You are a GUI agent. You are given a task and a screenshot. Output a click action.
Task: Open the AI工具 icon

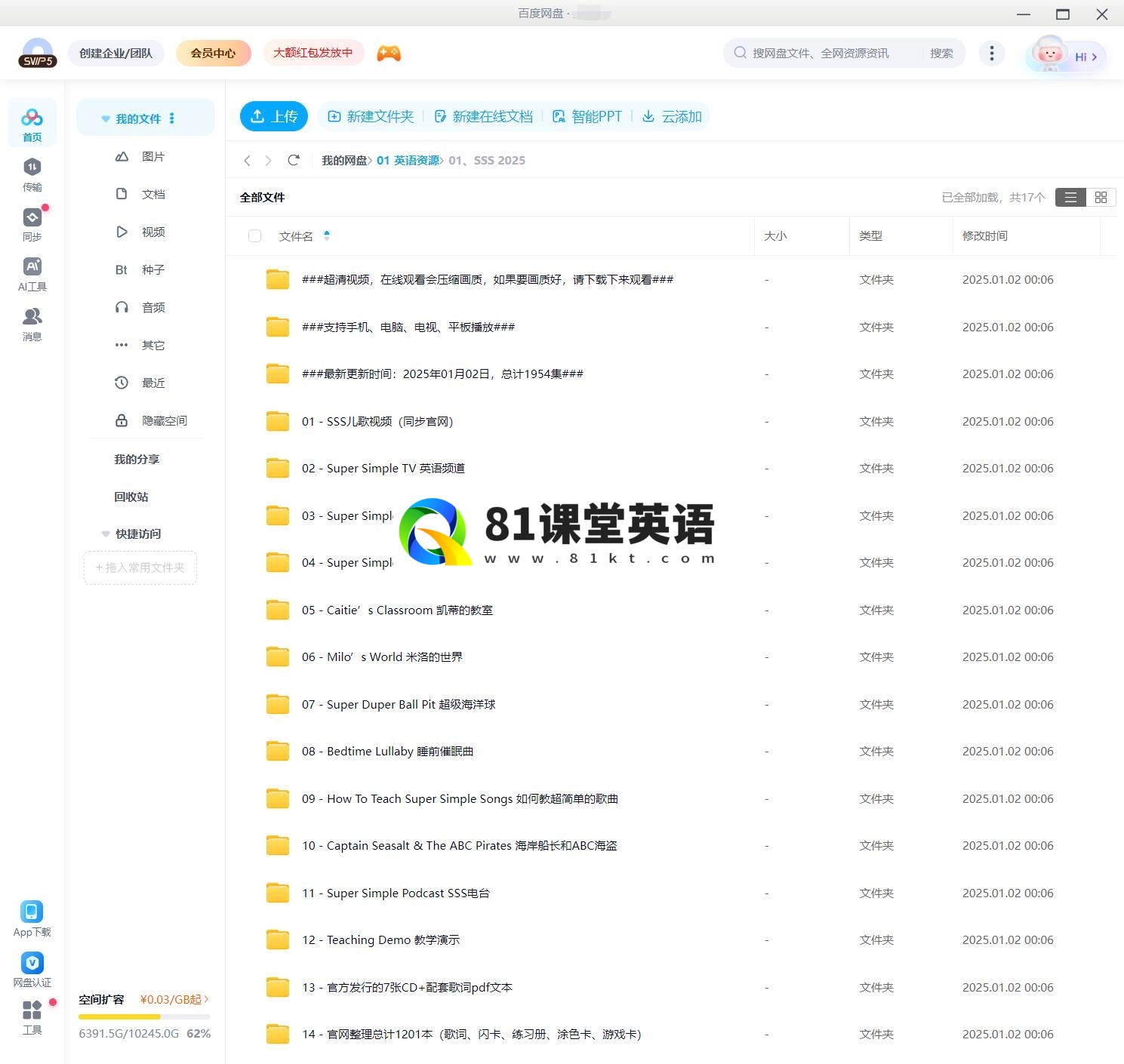32,273
